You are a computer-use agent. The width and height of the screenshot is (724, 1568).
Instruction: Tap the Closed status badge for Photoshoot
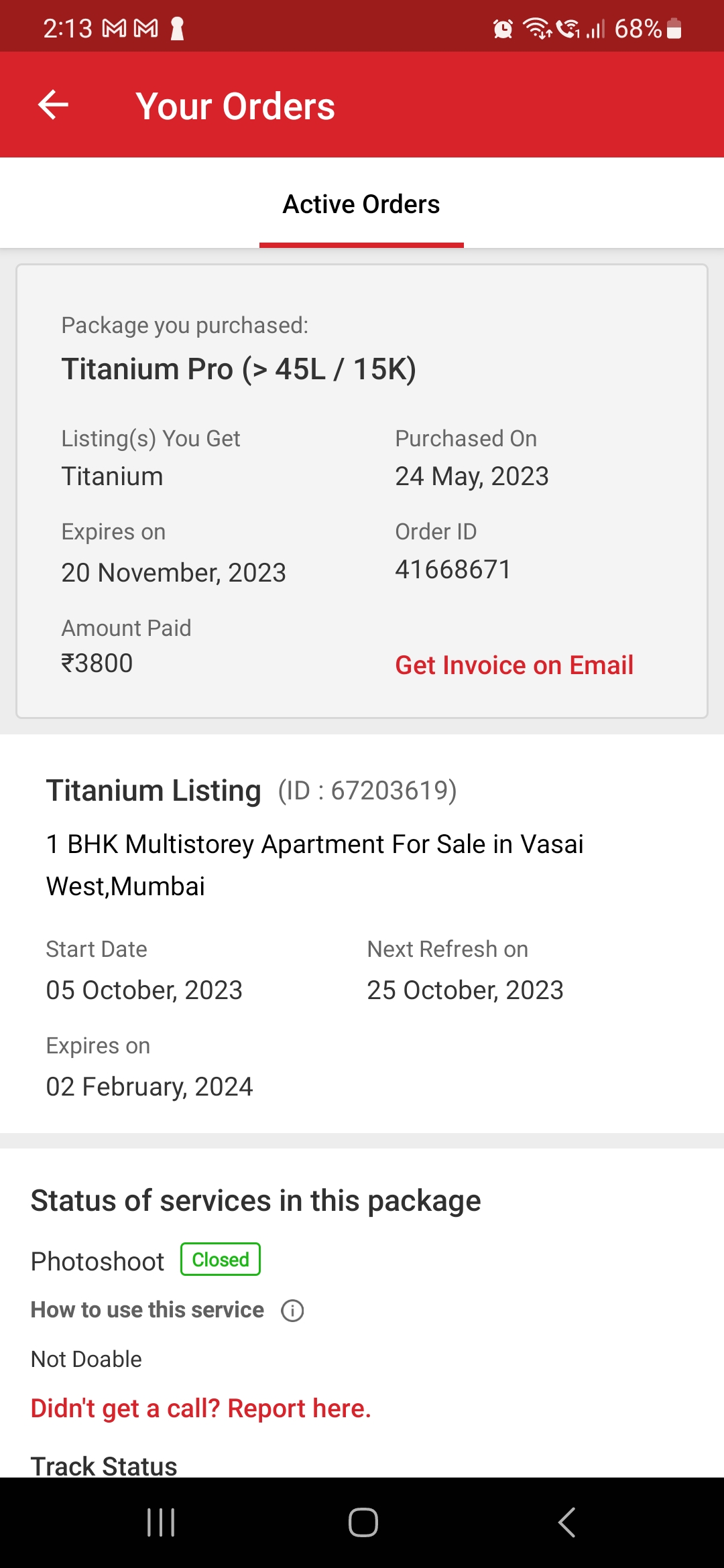(x=221, y=1260)
